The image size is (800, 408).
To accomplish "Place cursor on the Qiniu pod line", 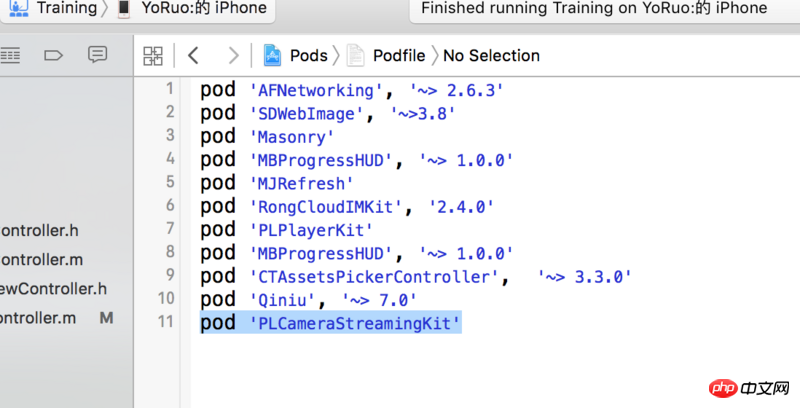I will pos(308,300).
